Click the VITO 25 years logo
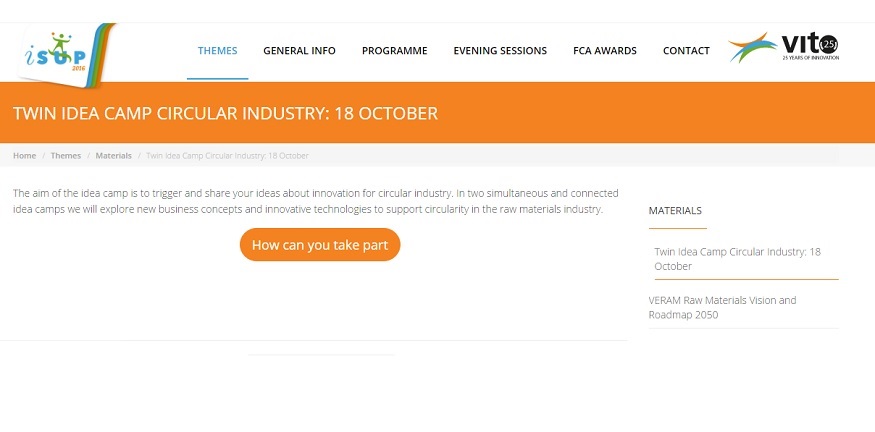Image resolution: width=875 pixels, height=432 pixels. point(783,47)
